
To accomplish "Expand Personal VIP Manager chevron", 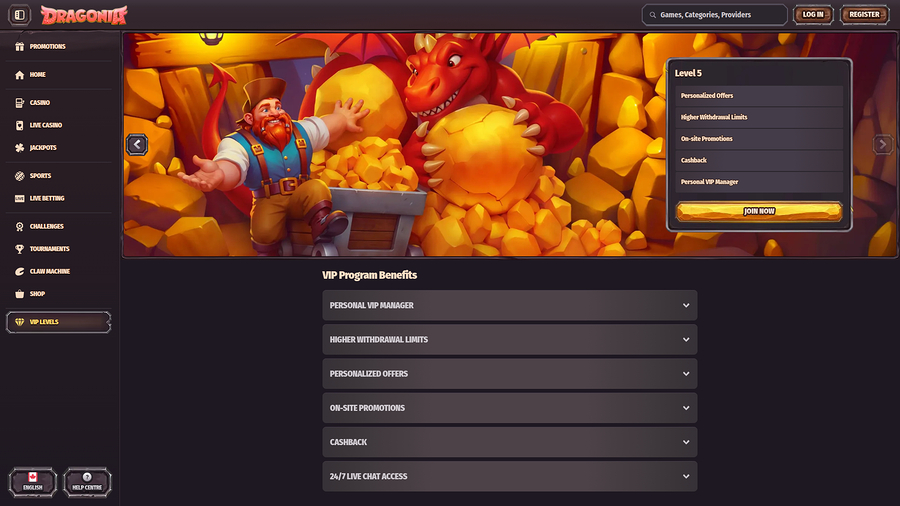I will [686, 305].
